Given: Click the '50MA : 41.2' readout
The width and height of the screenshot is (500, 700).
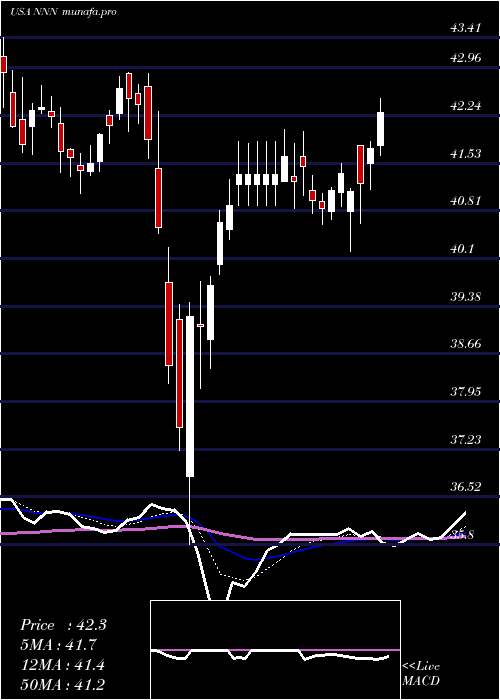Looking at the screenshot, I should coord(63,685).
